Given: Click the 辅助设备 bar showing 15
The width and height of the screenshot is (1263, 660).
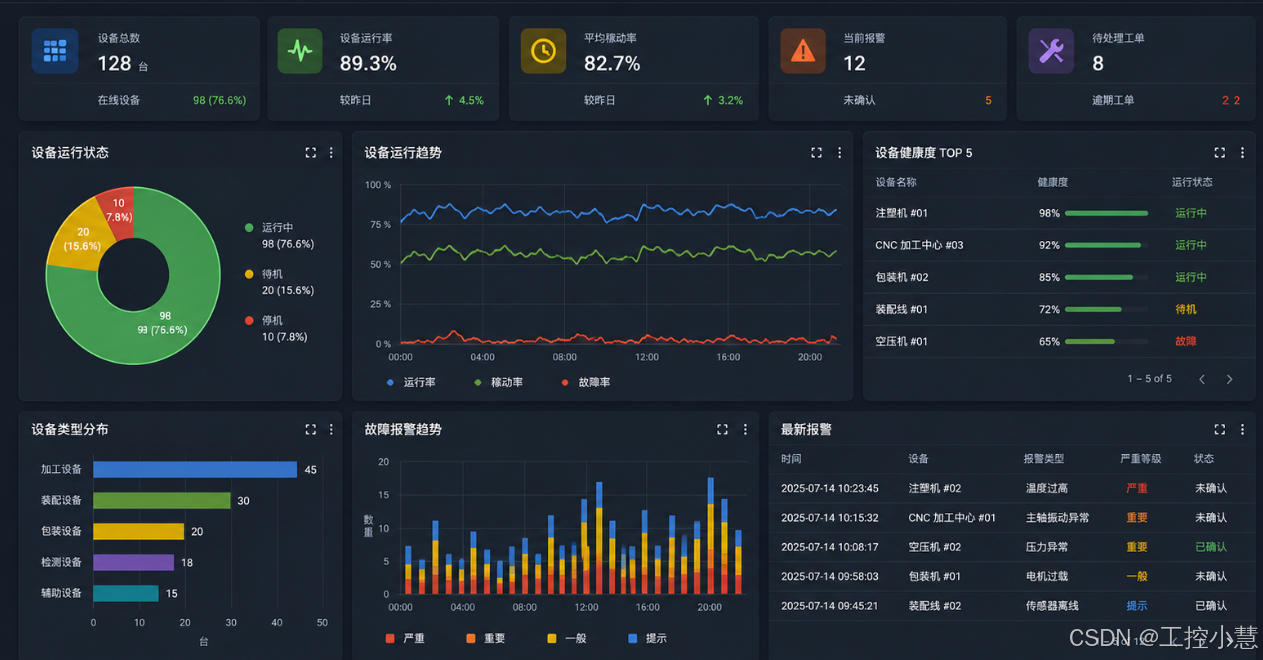Looking at the screenshot, I should [126, 593].
